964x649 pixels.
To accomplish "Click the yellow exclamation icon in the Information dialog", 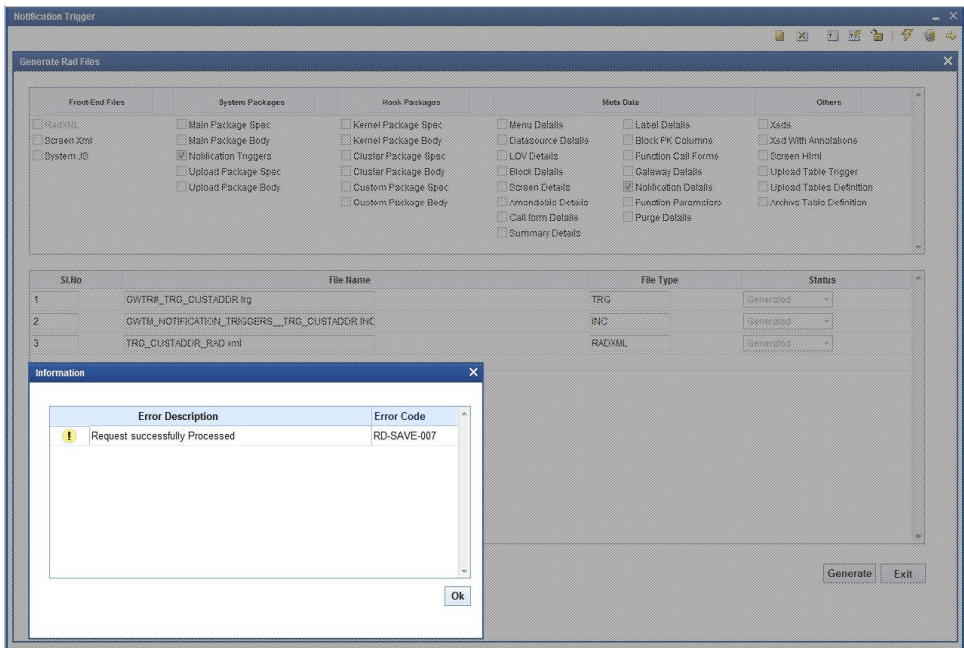I will [x=69, y=436].
